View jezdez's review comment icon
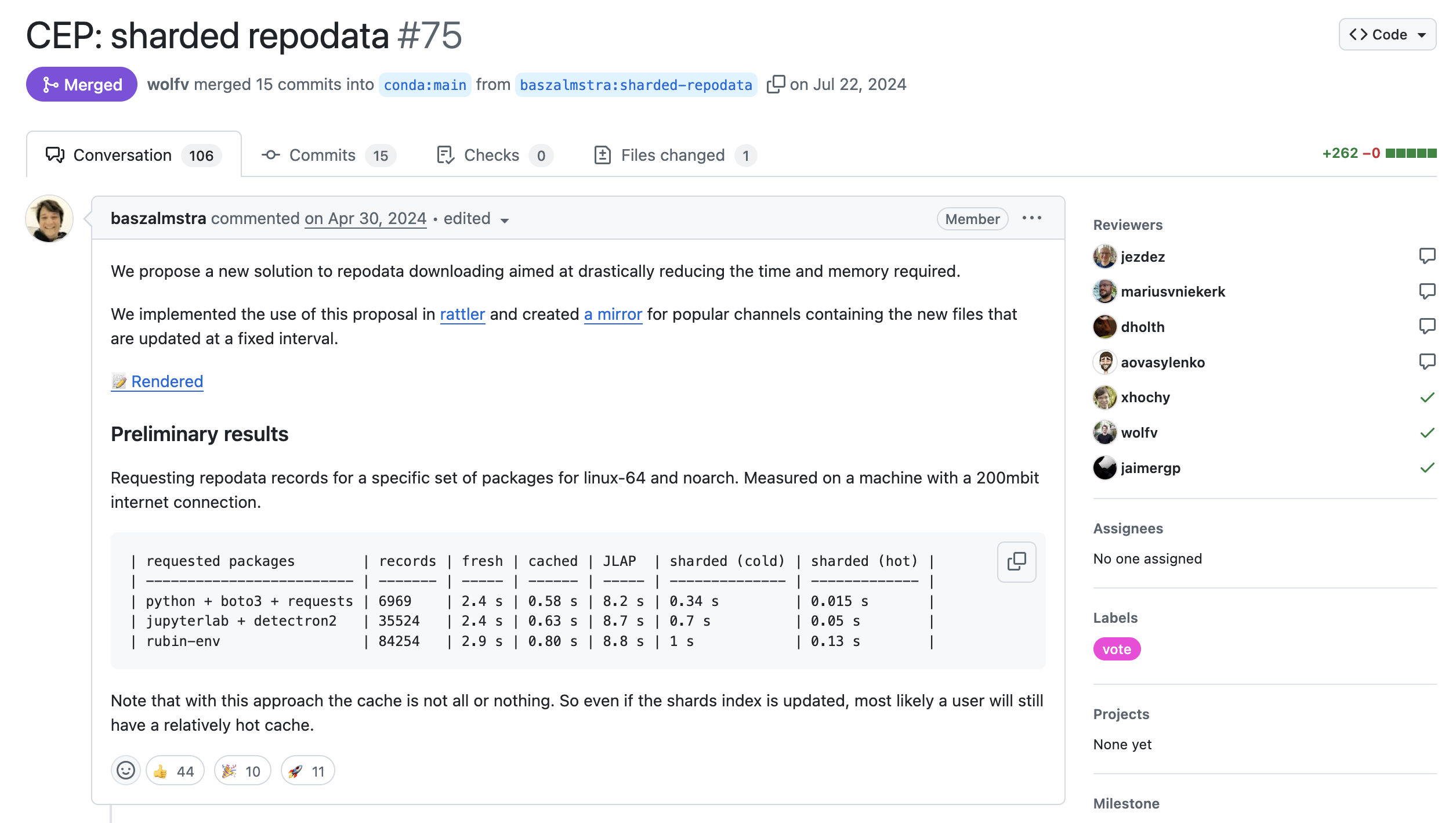The width and height of the screenshot is (1456, 823). [x=1427, y=256]
